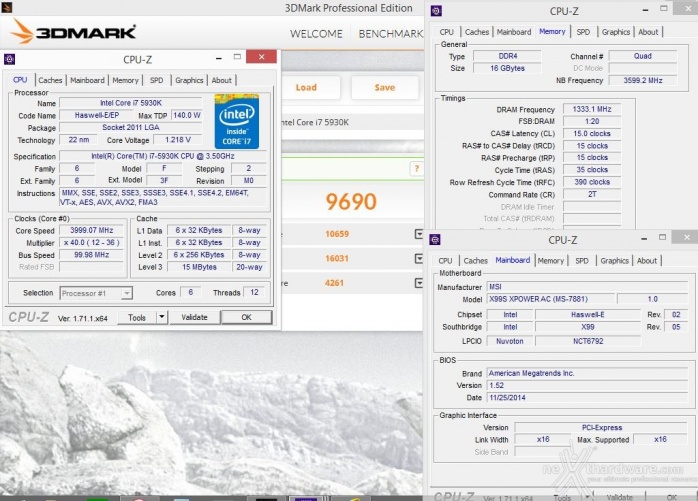The image size is (698, 501).
Task: Click the Max TDP value 140.0 W
Action: pyautogui.click(x=187, y=115)
